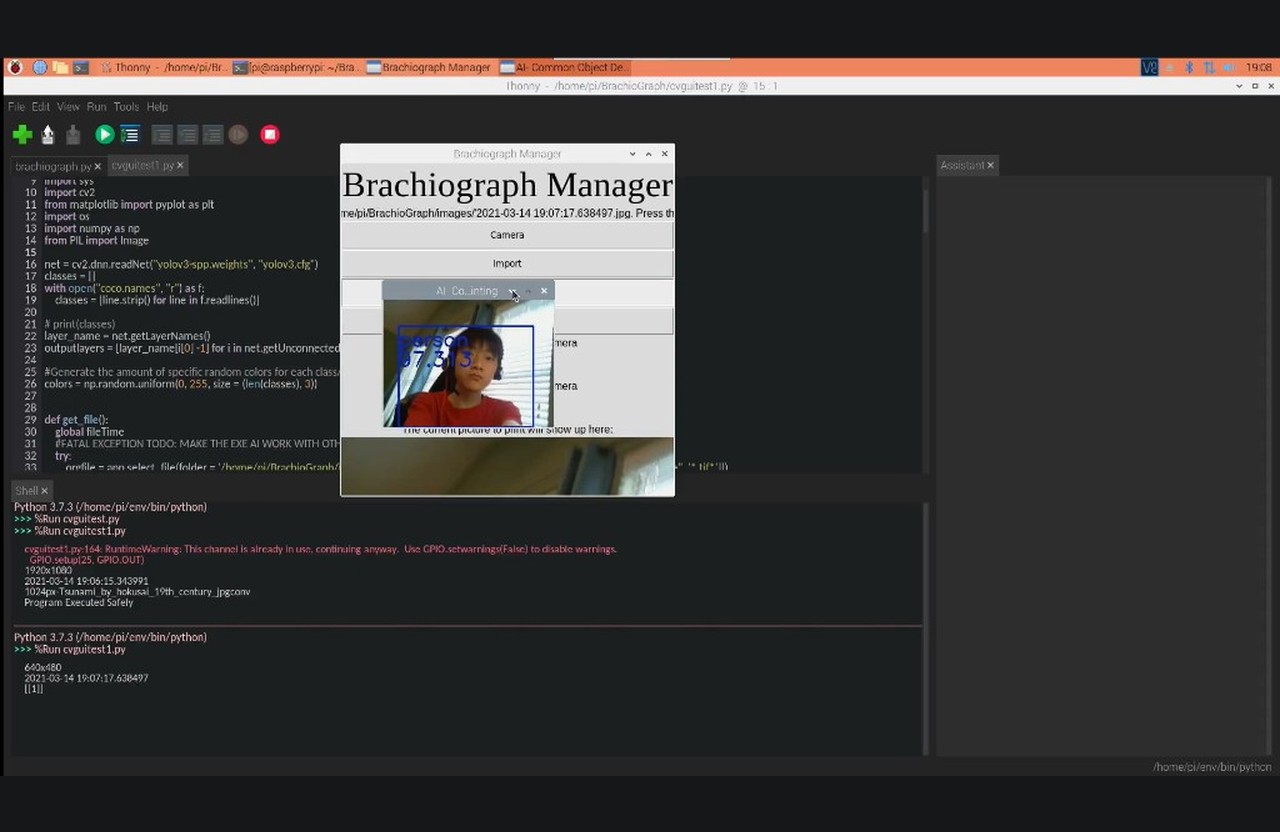The width and height of the screenshot is (1280, 832).
Task: Open the Tools menu
Action: click(x=126, y=107)
